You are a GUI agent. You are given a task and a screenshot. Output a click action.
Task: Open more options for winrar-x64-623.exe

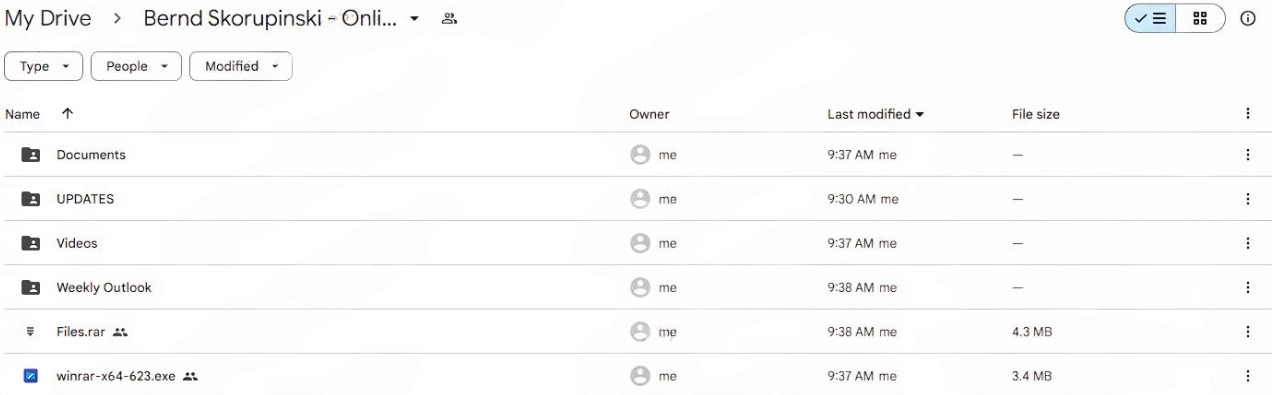click(1247, 376)
